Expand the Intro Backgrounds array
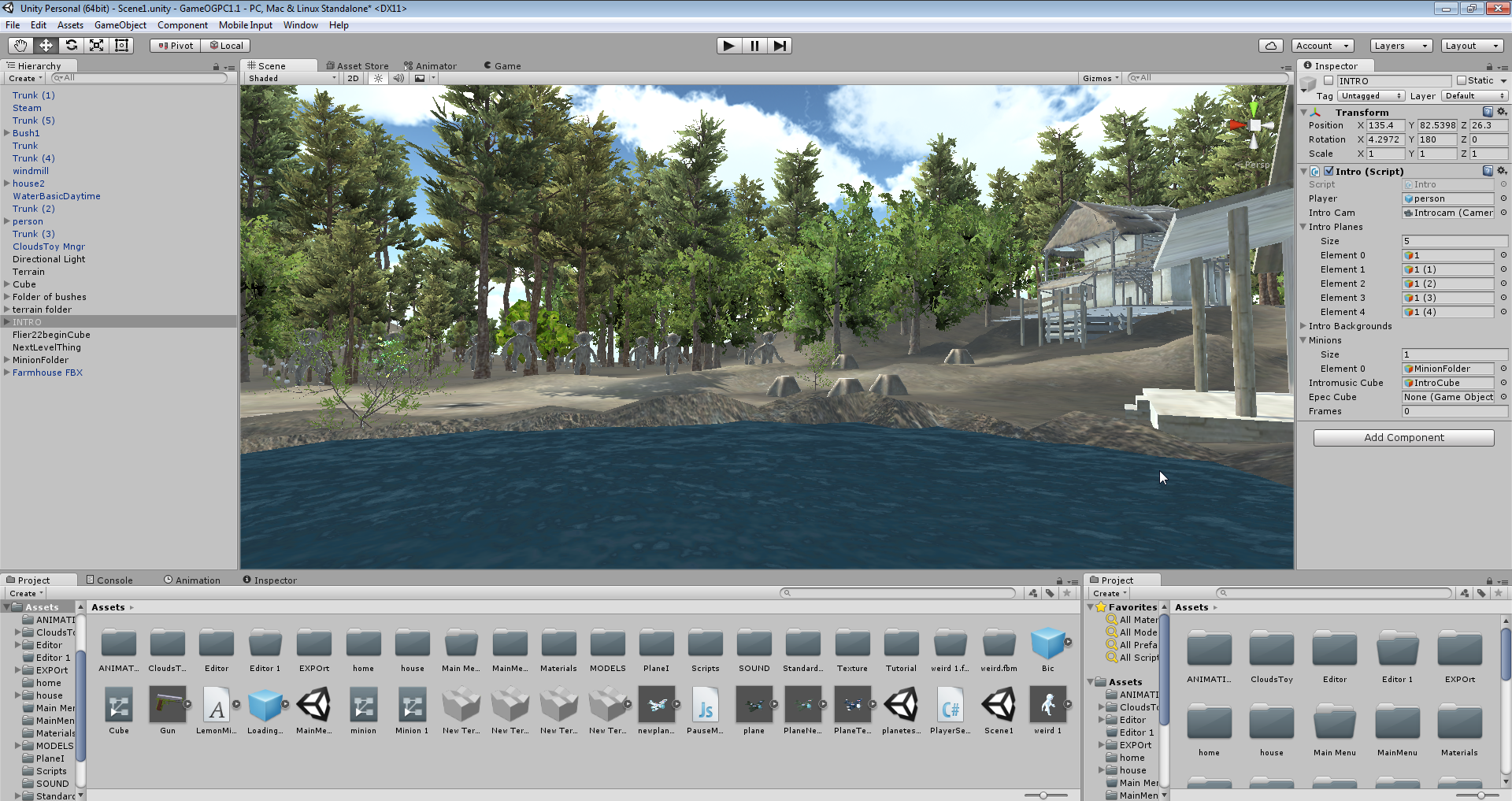1512x801 pixels. pyautogui.click(x=1303, y=326)
